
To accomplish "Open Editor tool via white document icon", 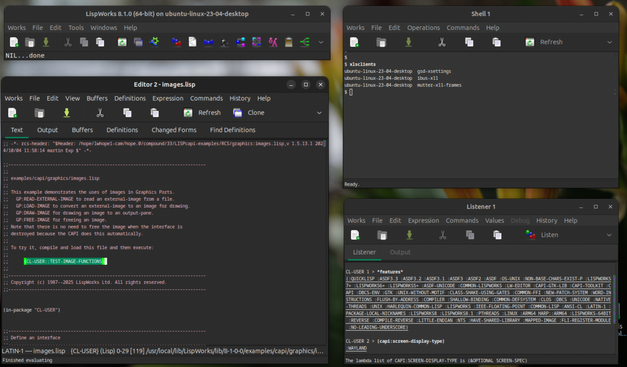I will click(192, 42).
